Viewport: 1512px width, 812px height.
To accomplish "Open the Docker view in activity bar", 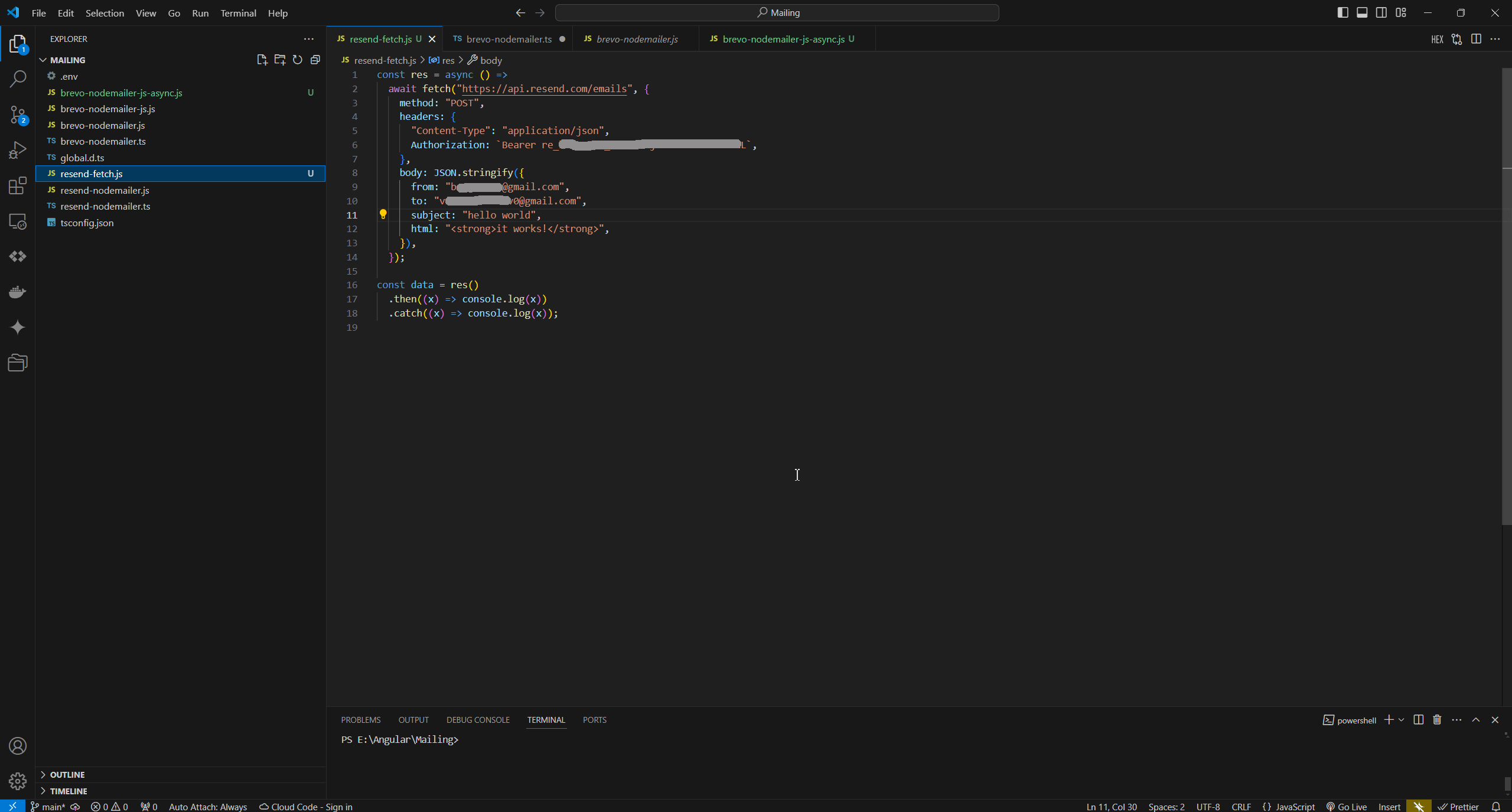I will click(x=18, y=292).
